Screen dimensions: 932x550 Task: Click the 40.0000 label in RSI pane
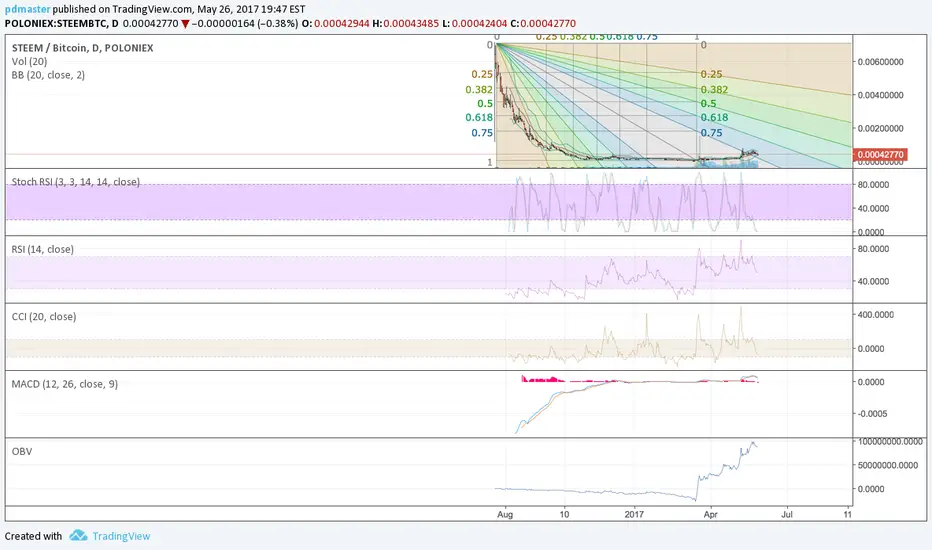(873, 281)
